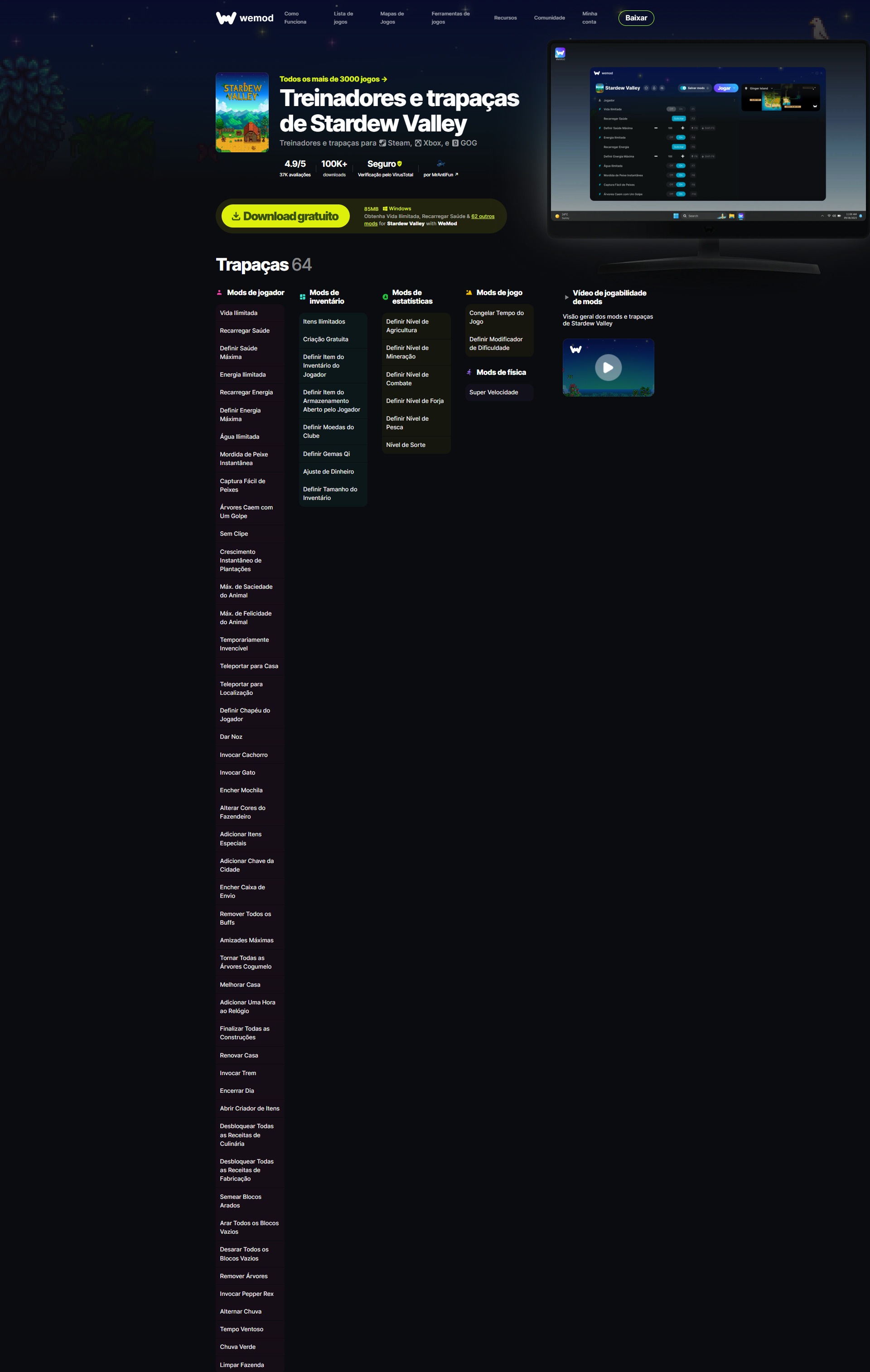The width and height of the screenshot is (870, 1372).
Task: Click Definir Nível de Agricultura
Action: (416, 326)
